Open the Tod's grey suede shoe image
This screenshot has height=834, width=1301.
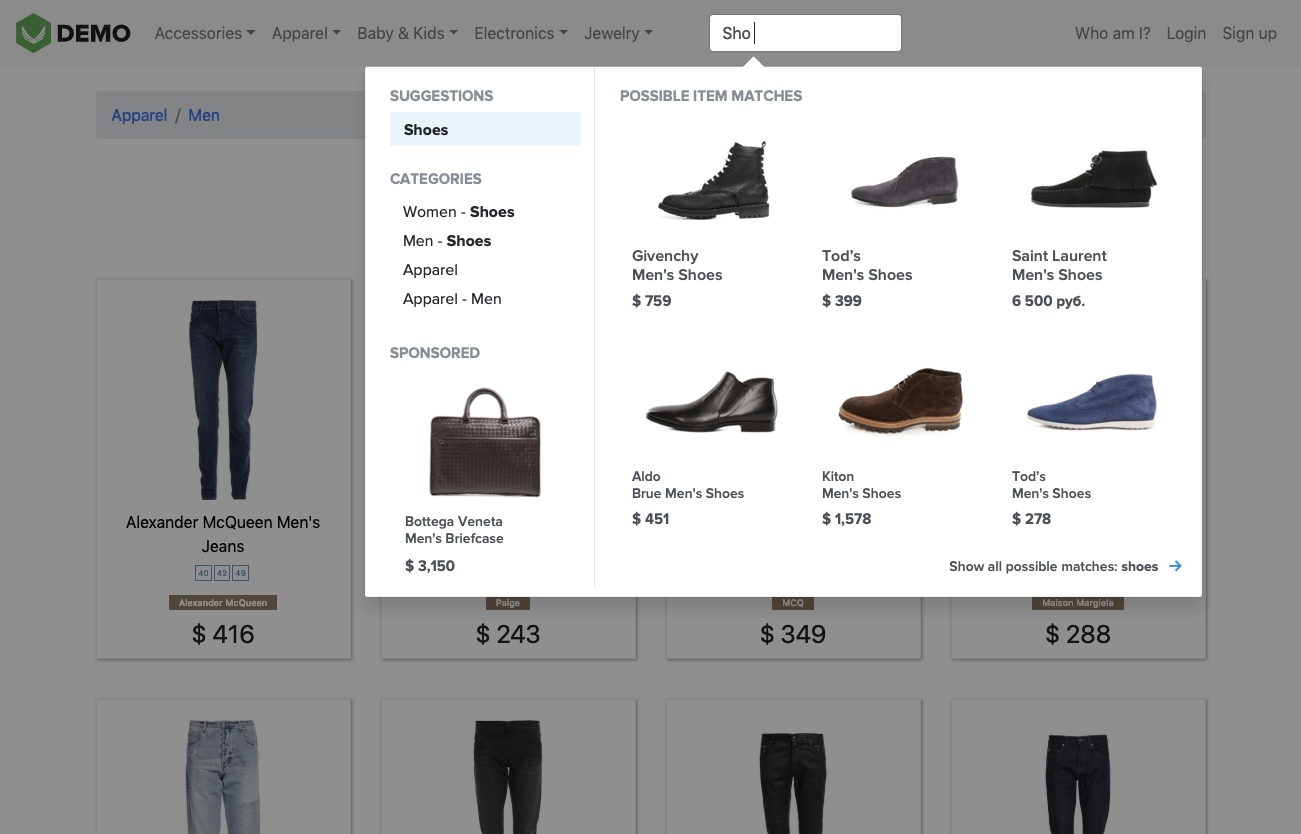tap(903, 181)
